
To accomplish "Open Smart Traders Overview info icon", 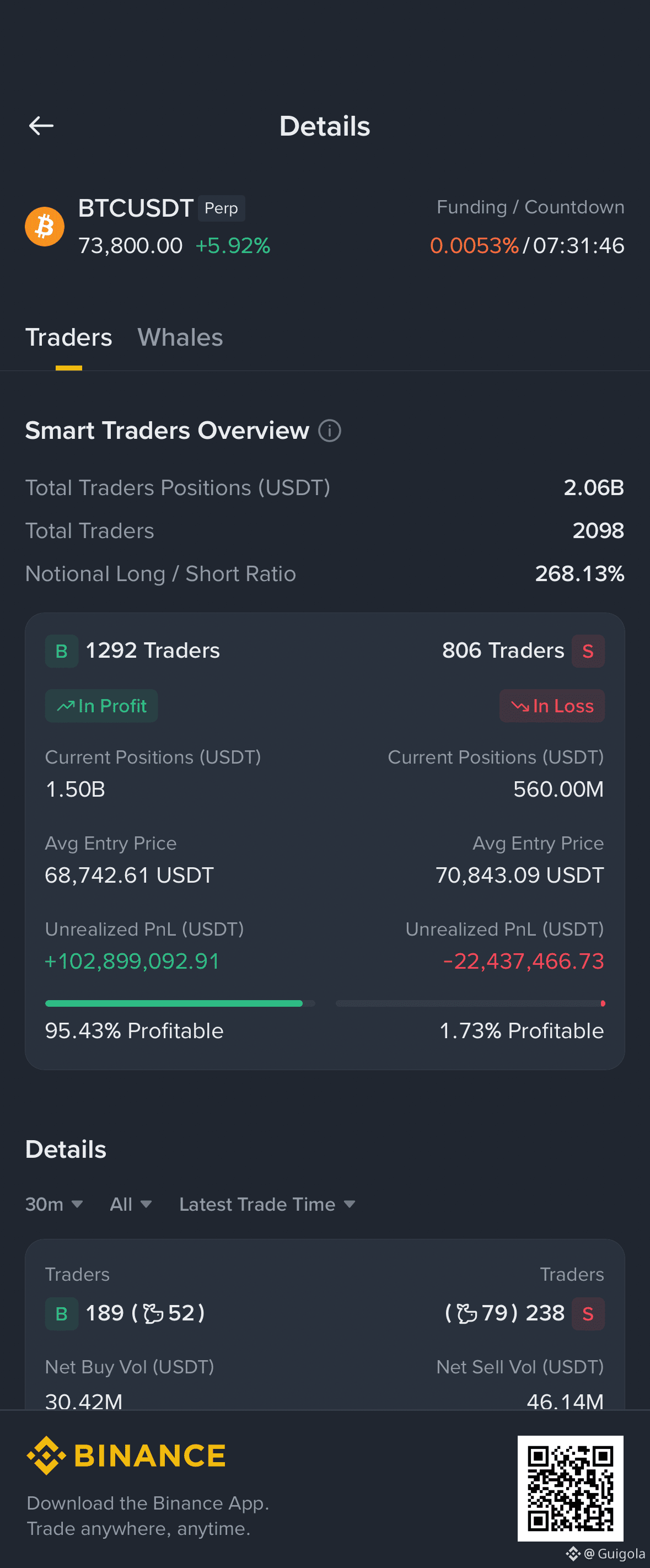I will pyautogui.click(x=330, y=431).
